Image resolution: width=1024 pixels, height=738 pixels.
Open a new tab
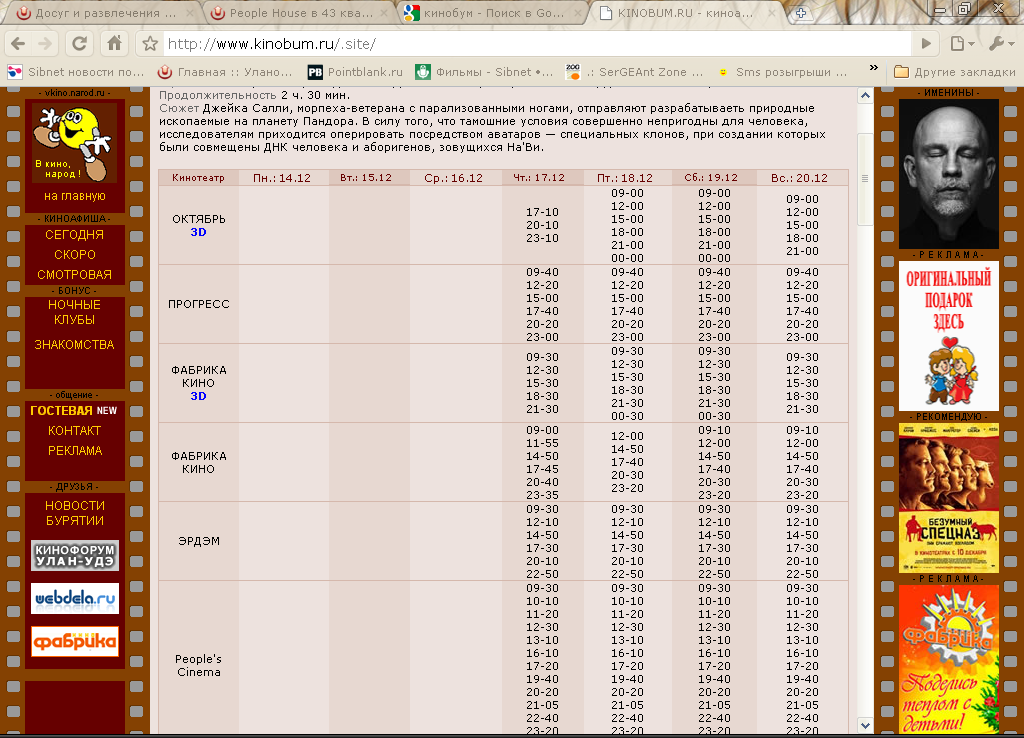point(801,14)
